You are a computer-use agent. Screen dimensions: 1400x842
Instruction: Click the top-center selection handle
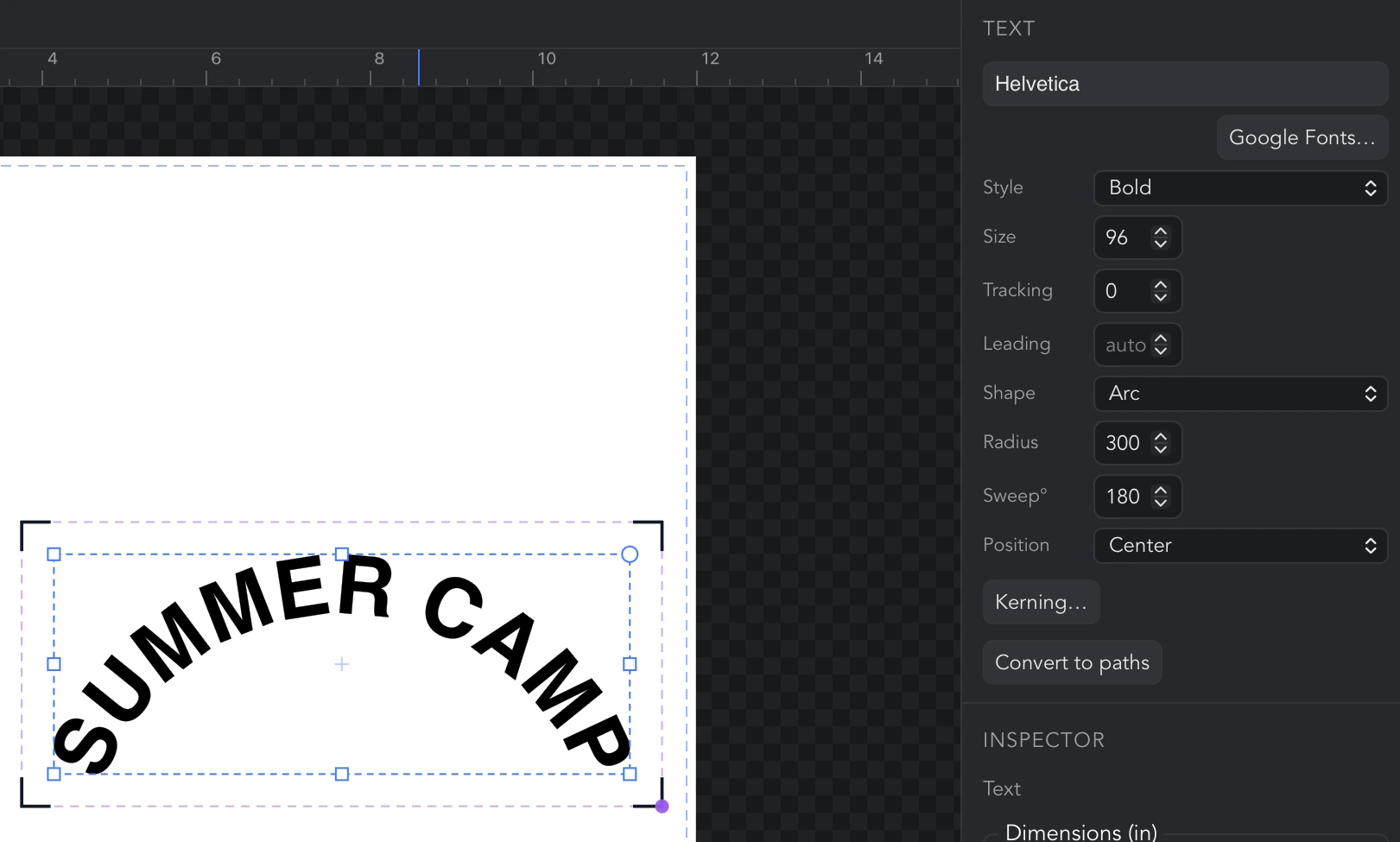(x=342, y=554)
